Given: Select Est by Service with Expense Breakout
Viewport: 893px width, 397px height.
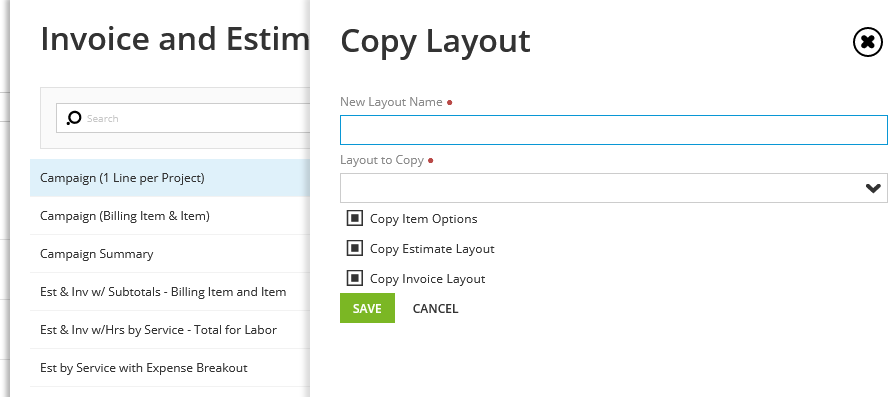Looking at the screenshot, I should (170, 368).
